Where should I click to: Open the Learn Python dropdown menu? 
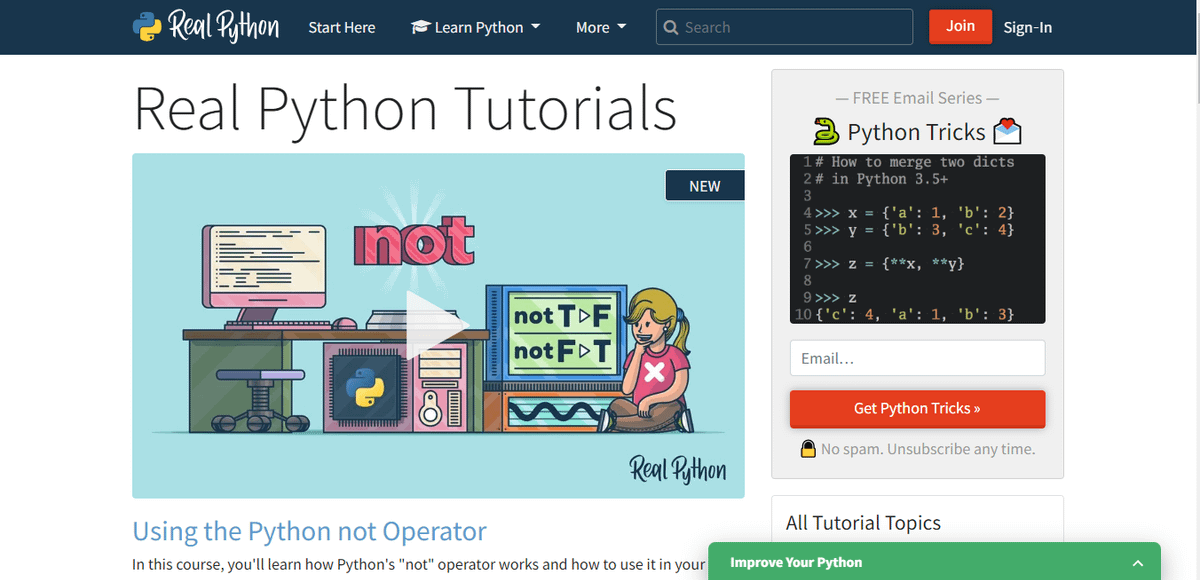pyautogui.click(x=475, y=27)
